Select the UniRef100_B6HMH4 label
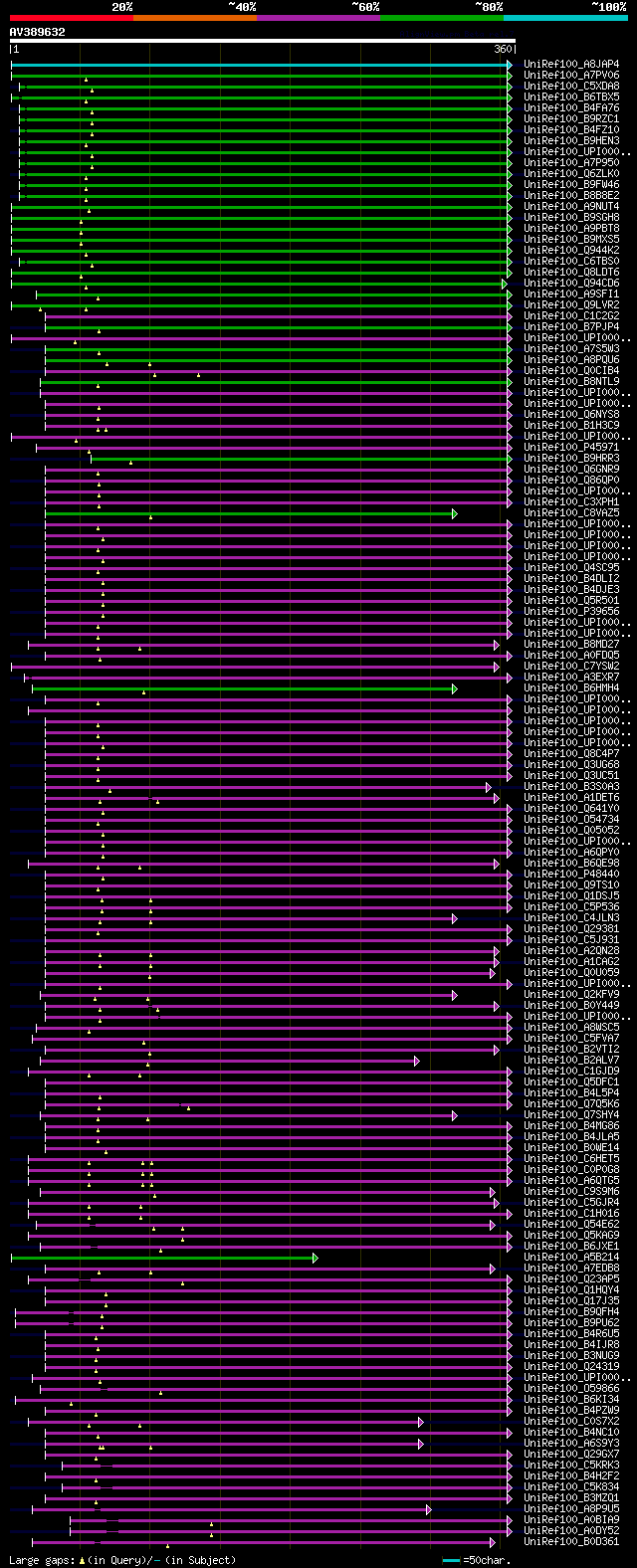The height and width of the screenshot is (1568, 637). (x=571, y=688)
